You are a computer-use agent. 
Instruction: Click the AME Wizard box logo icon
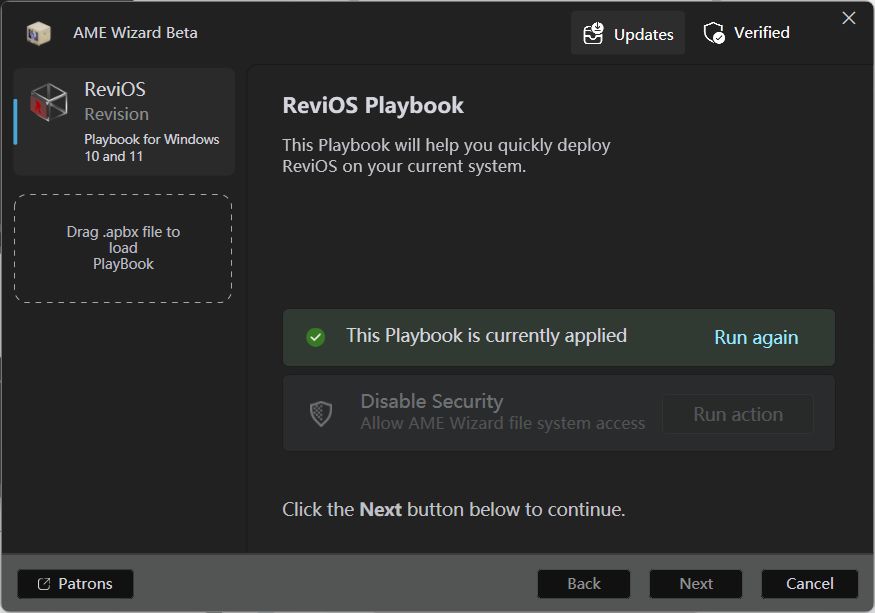pyautogui.click(x=39, y=33)
